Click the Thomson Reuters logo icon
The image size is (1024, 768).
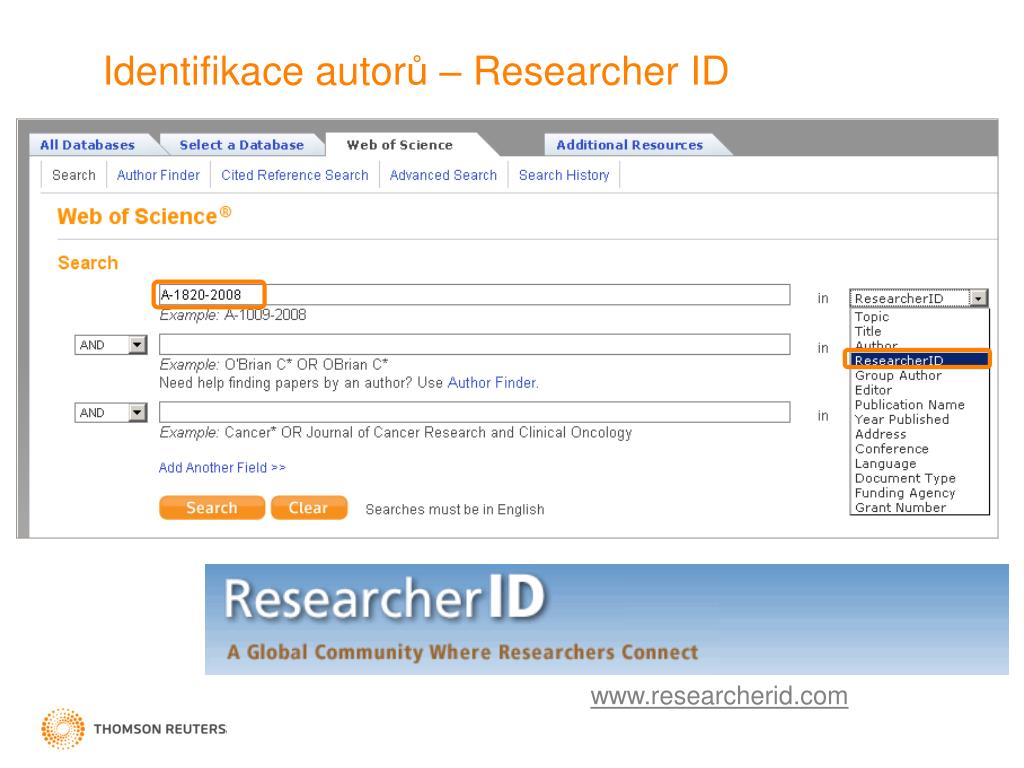coord(63,728)
